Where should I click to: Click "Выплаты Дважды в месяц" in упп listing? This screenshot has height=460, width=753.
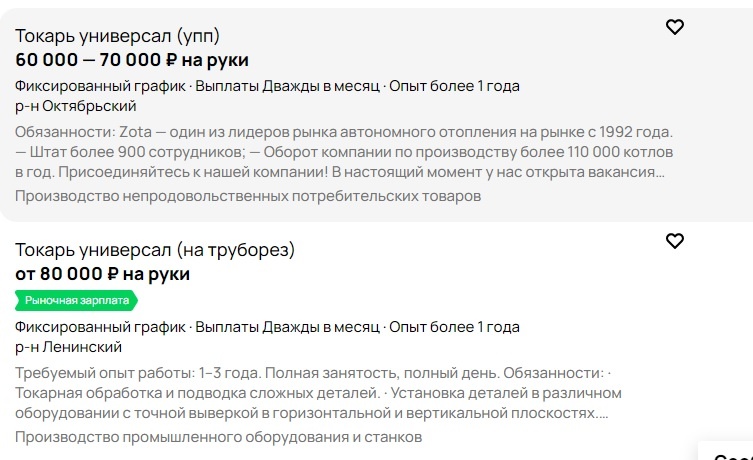tap(287, 86)
